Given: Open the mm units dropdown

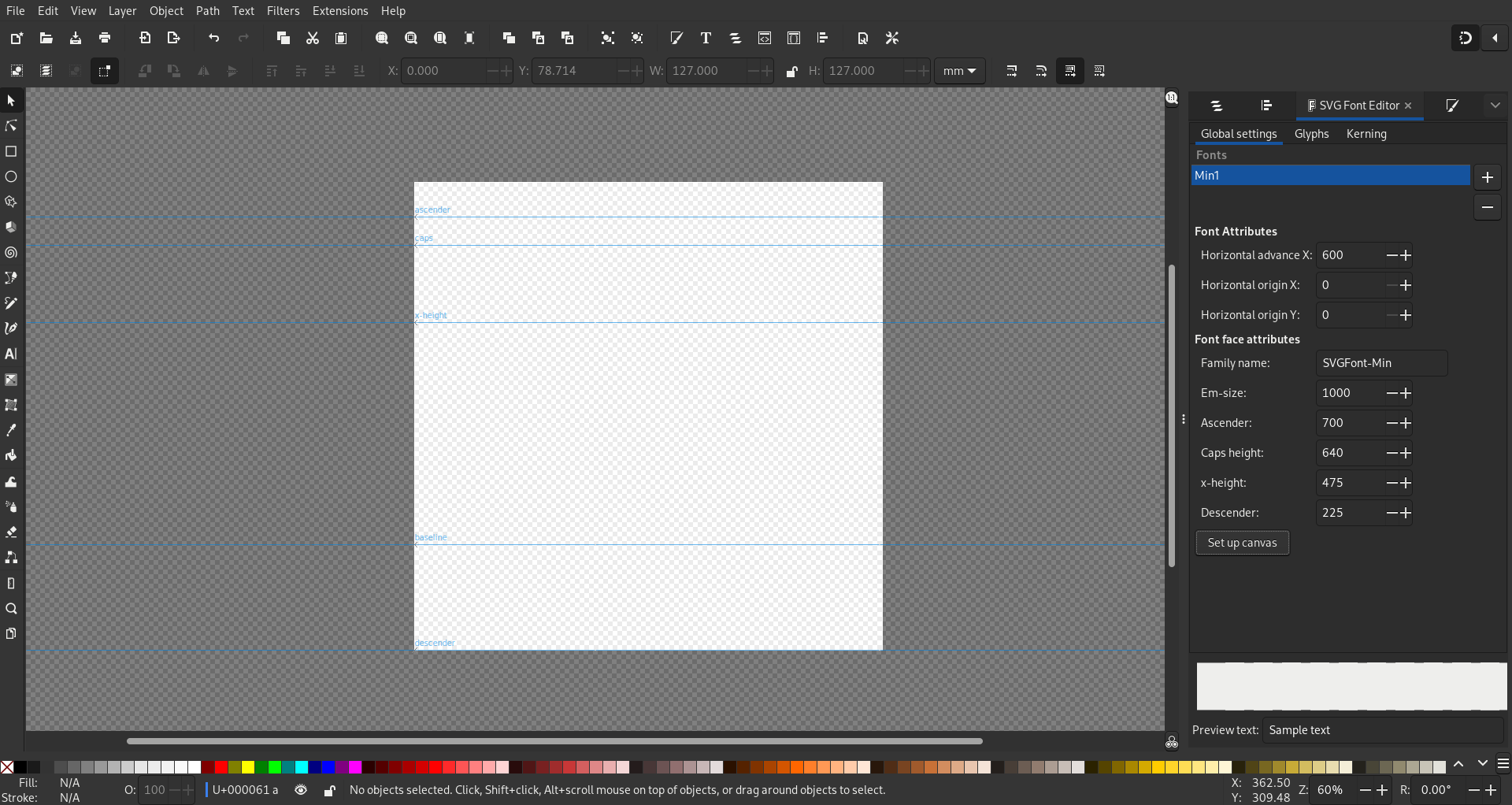Looking at the screenshot, I should coord(960,71).
